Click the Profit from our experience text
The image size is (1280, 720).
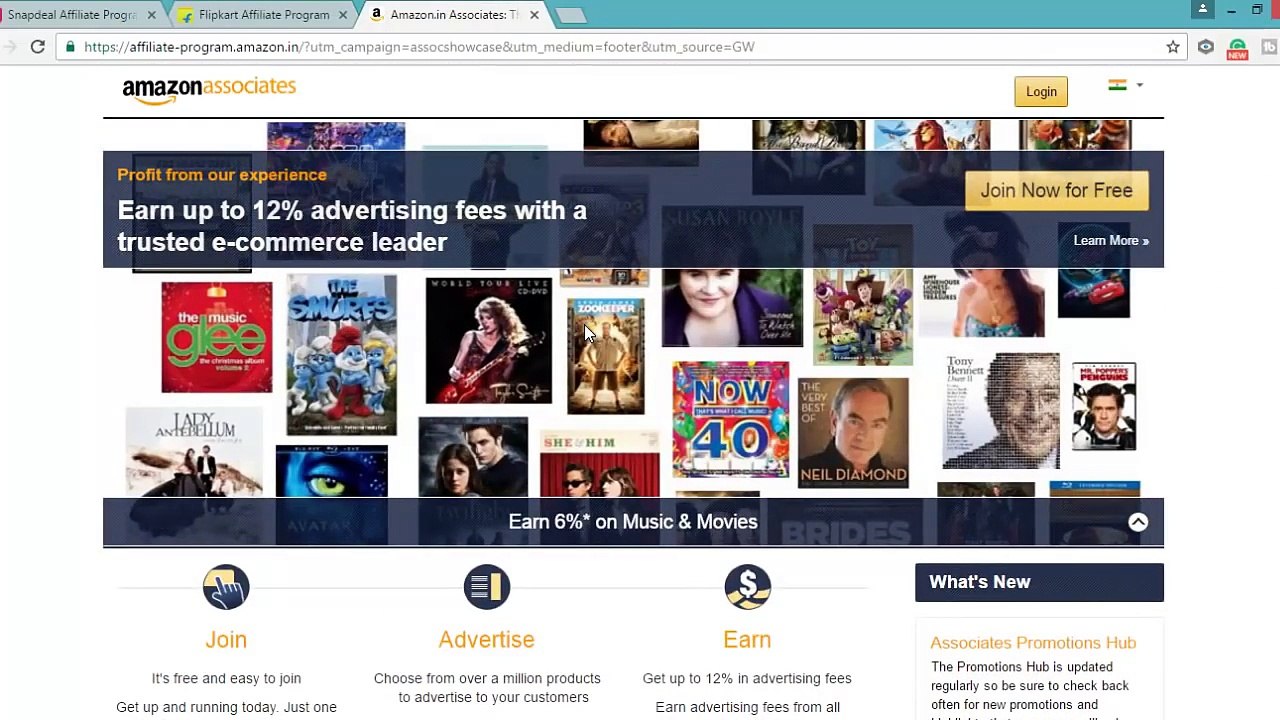[x=222, y=175]
